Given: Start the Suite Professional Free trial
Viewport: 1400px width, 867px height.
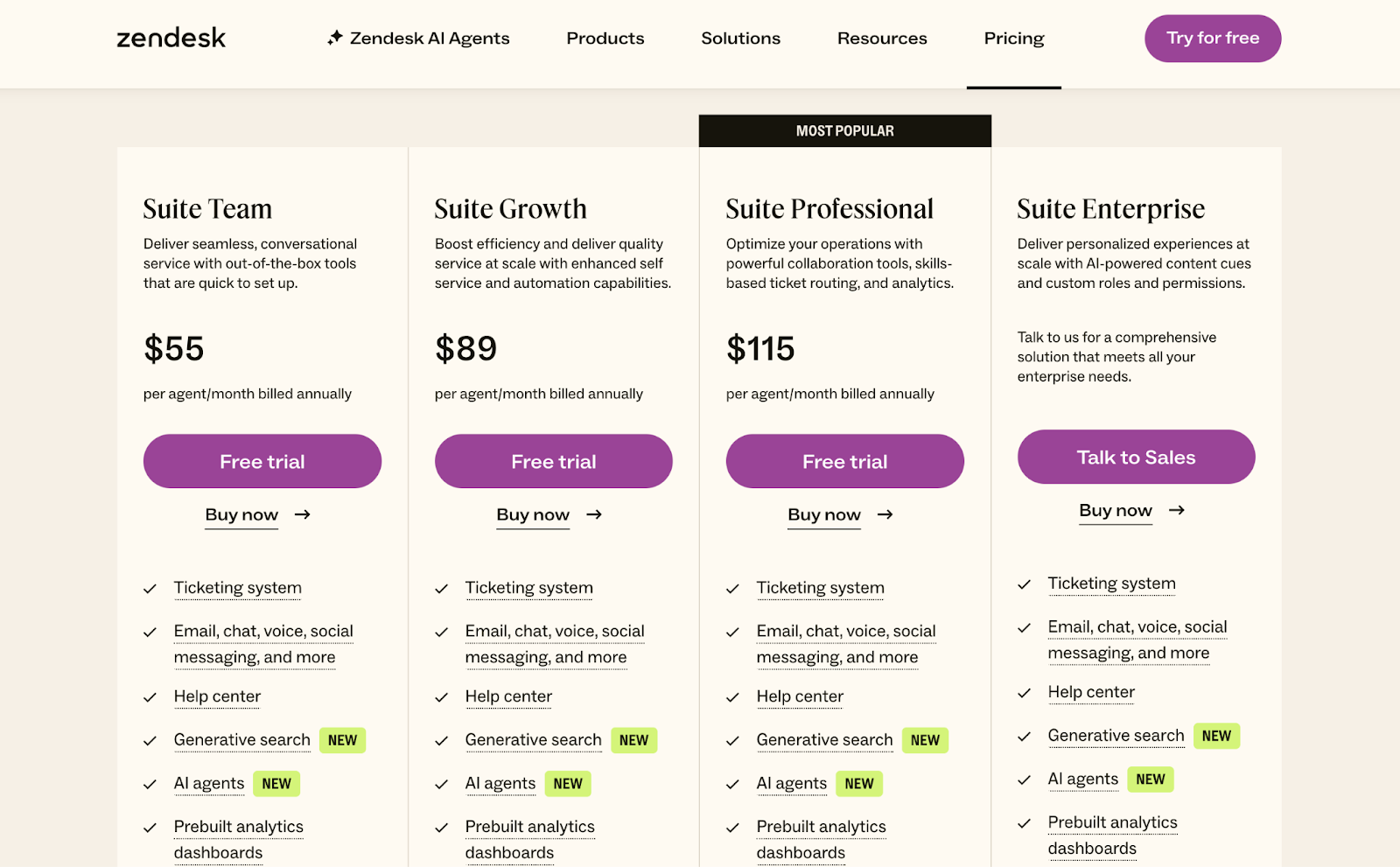Looking at the screenshot, I should 845,461.
